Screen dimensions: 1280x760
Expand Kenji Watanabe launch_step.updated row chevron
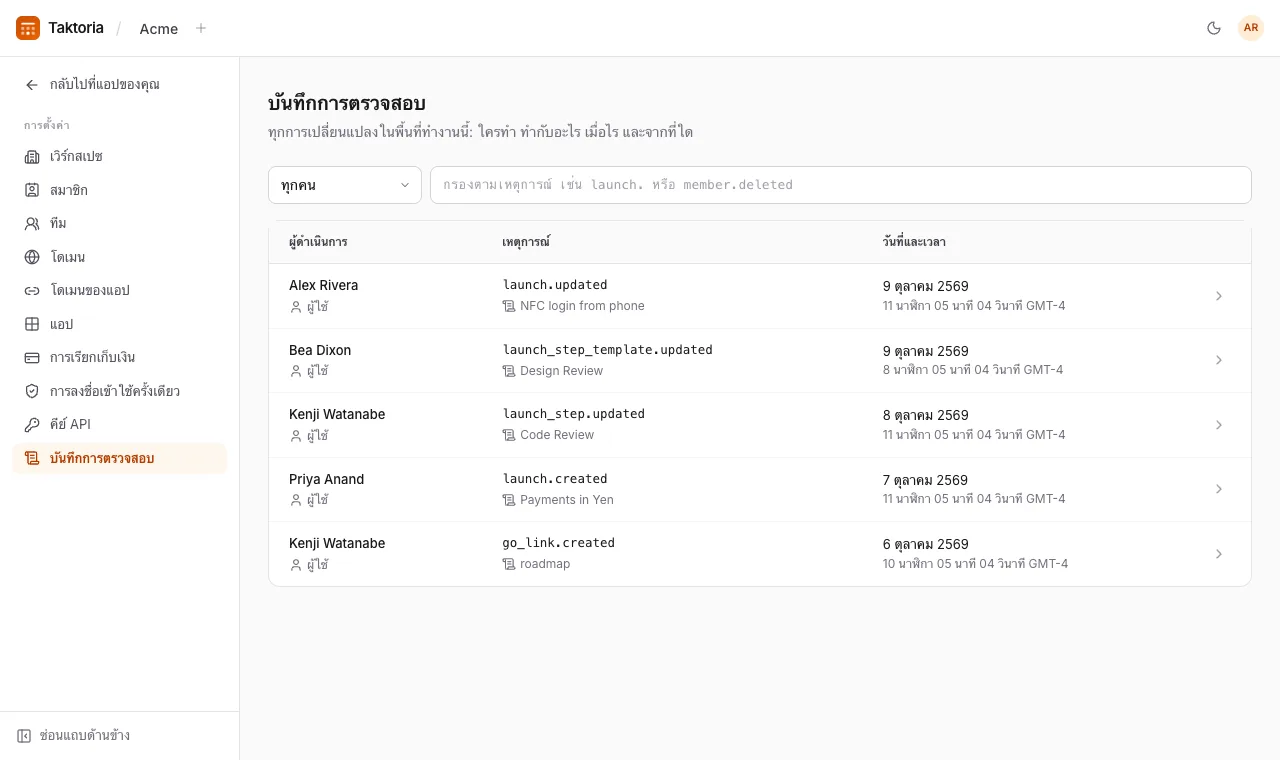click(x=1219, y=425)
